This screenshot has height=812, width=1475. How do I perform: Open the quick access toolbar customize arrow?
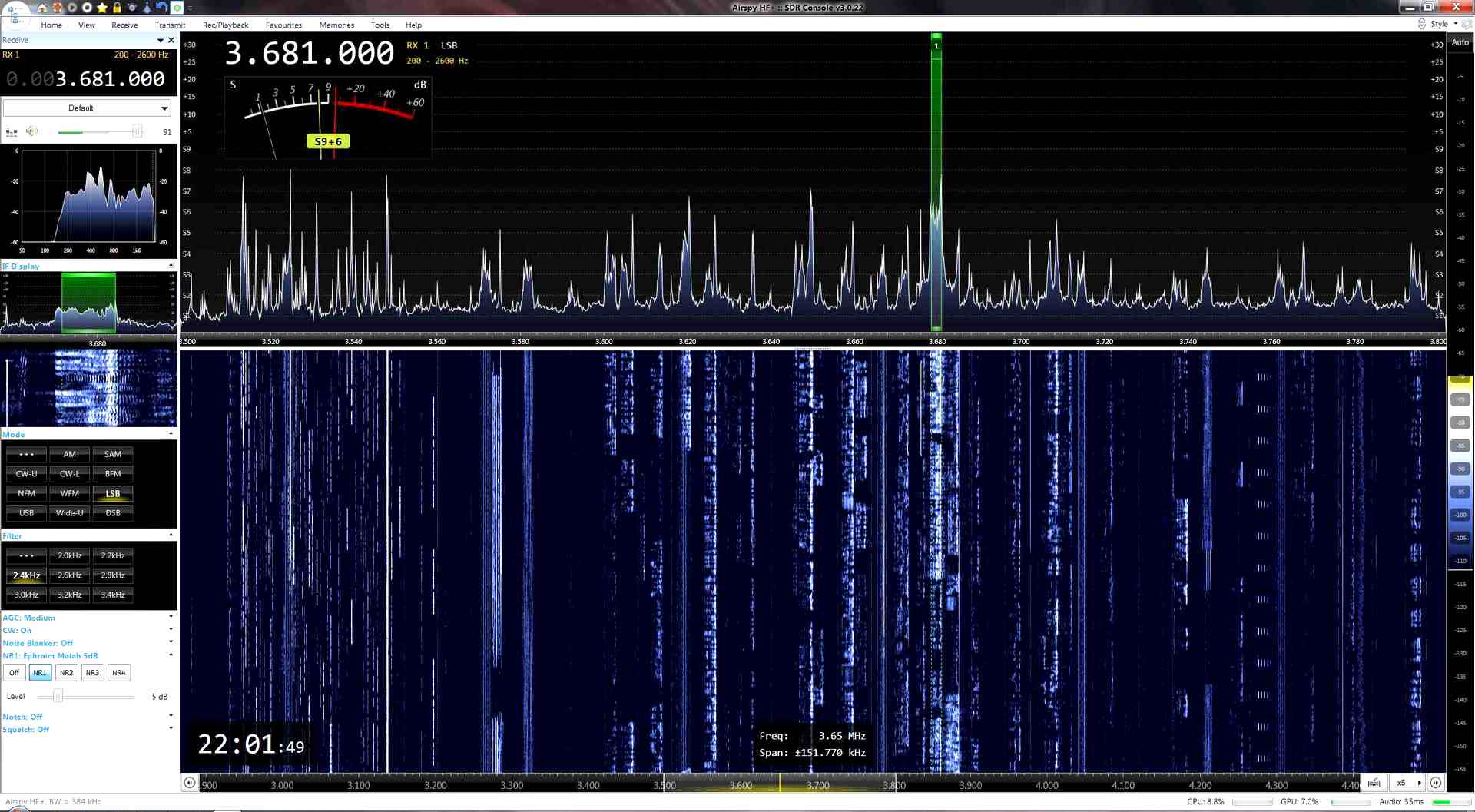(190, 8)
